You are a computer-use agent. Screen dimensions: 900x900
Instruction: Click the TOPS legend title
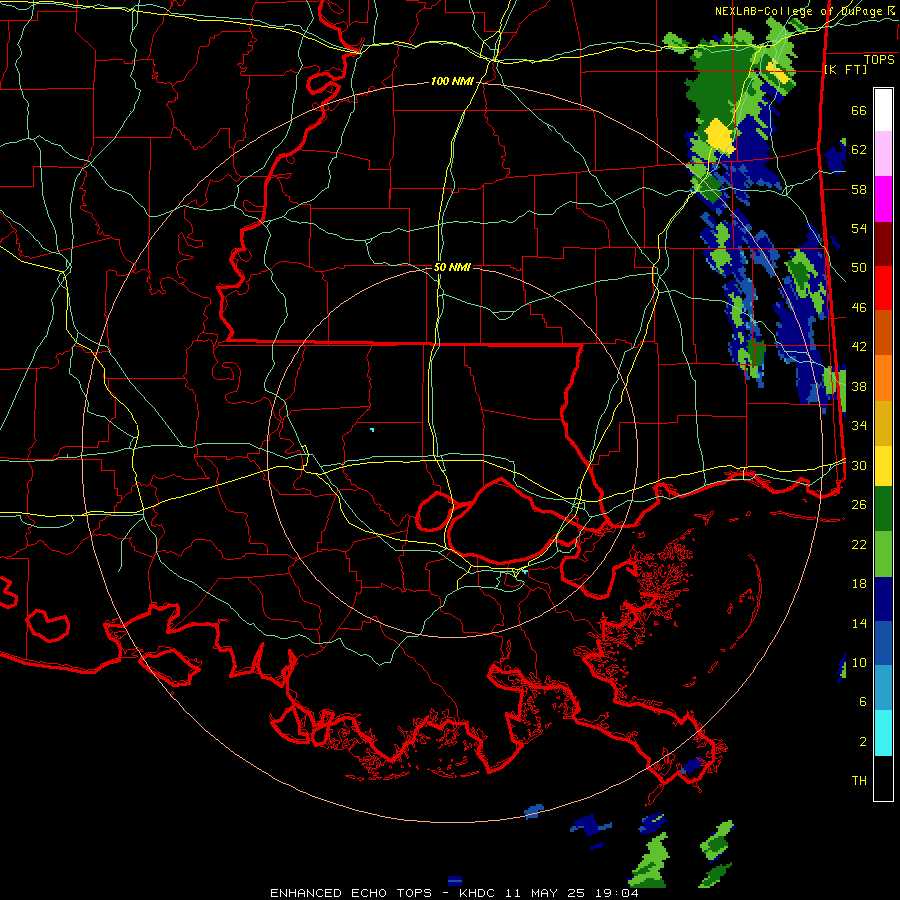click(x=879, y=59)
